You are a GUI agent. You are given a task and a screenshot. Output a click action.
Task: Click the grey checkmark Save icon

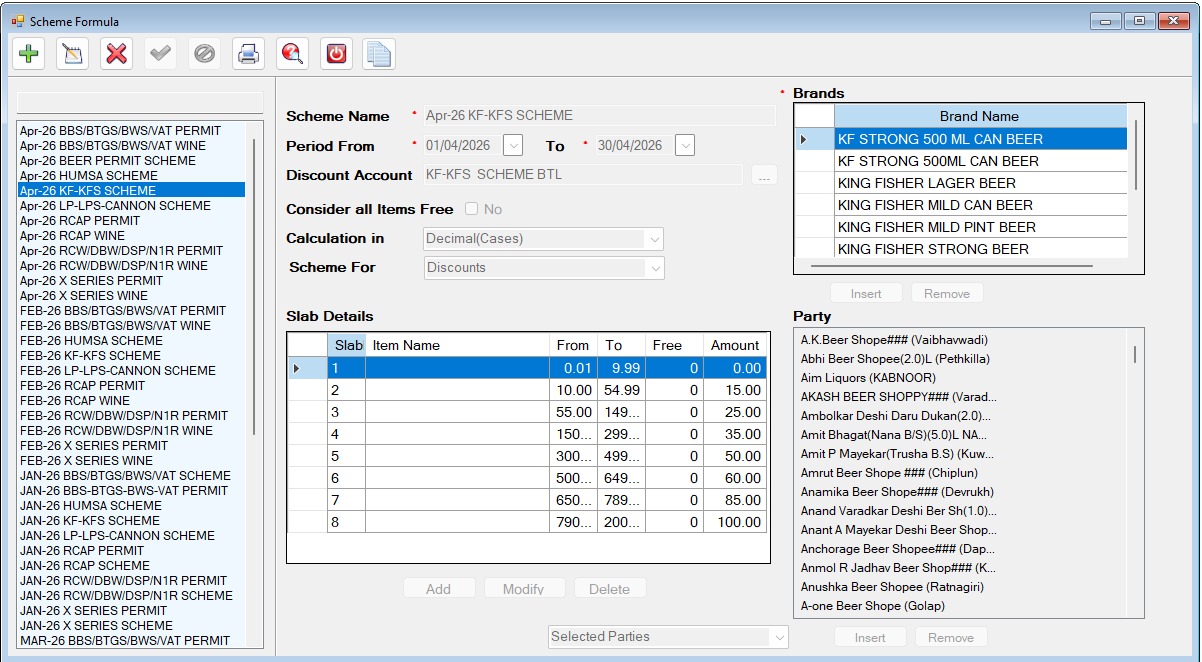tap(160, 54)
